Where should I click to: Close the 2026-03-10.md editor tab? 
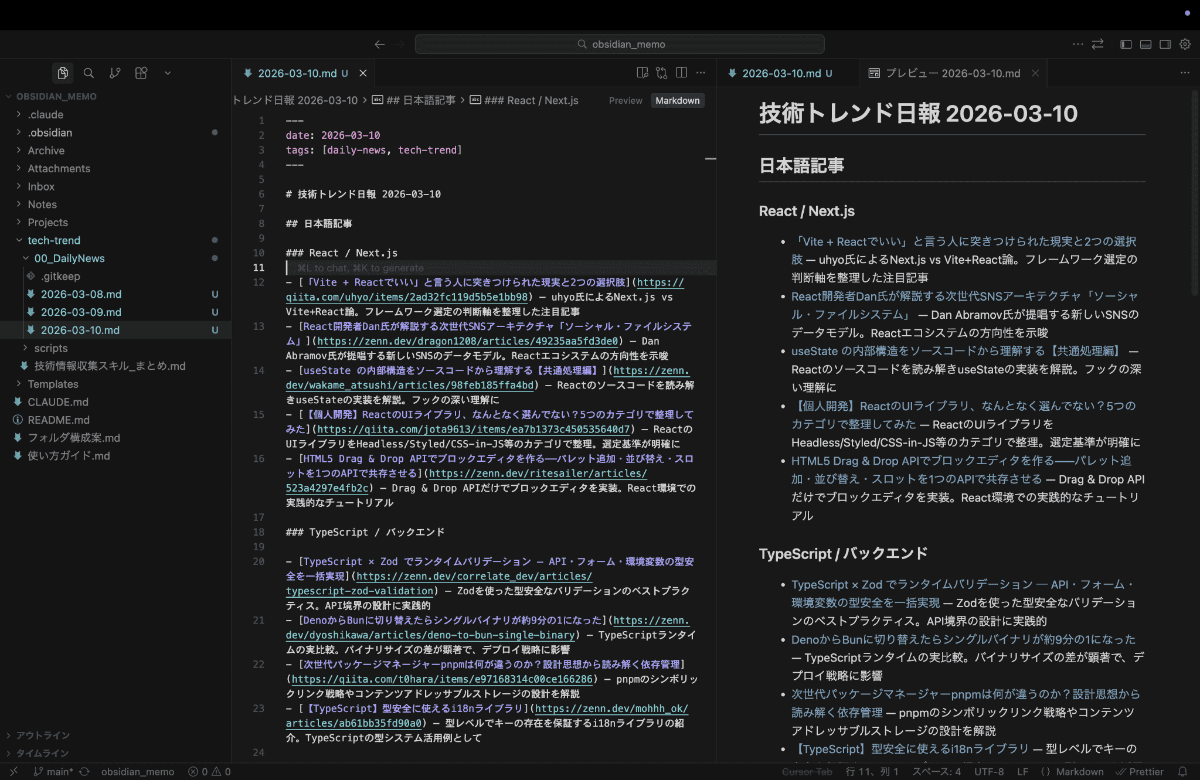(364, 73)
